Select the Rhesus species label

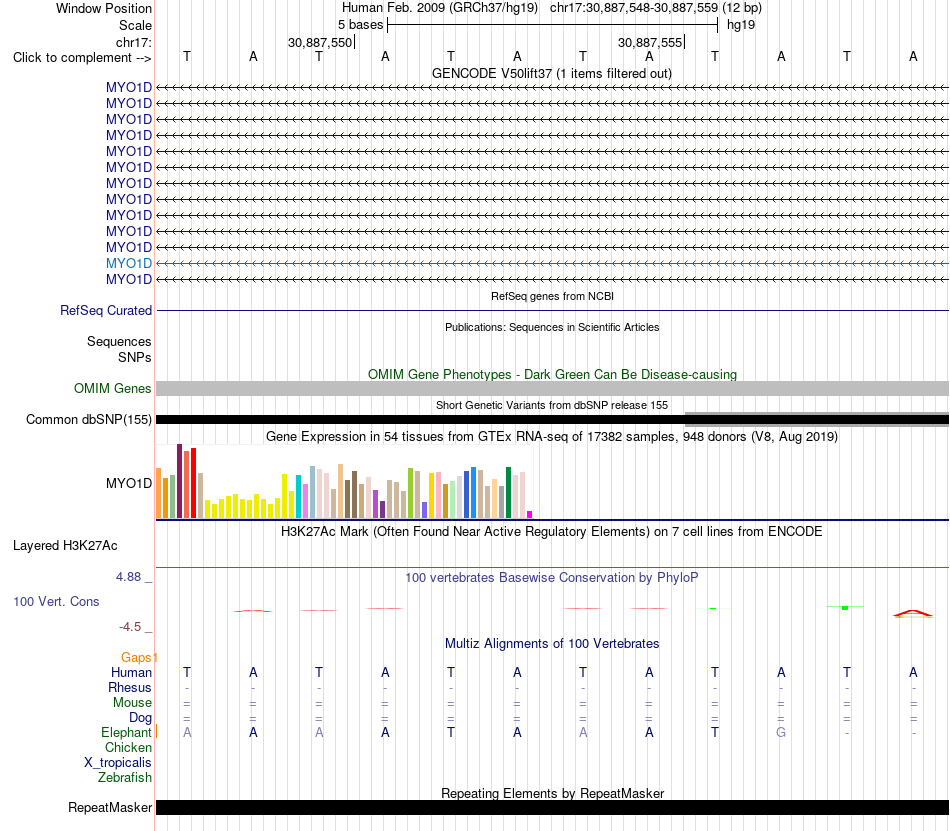coord(130,688)
